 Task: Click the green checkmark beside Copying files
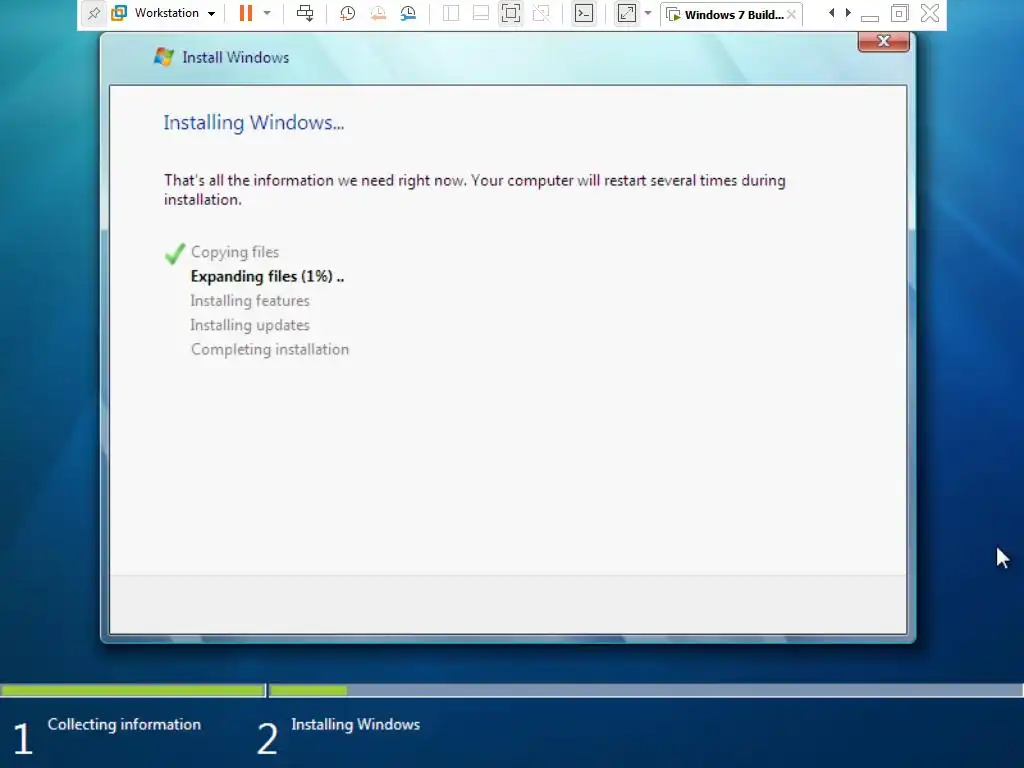[175, 253]
